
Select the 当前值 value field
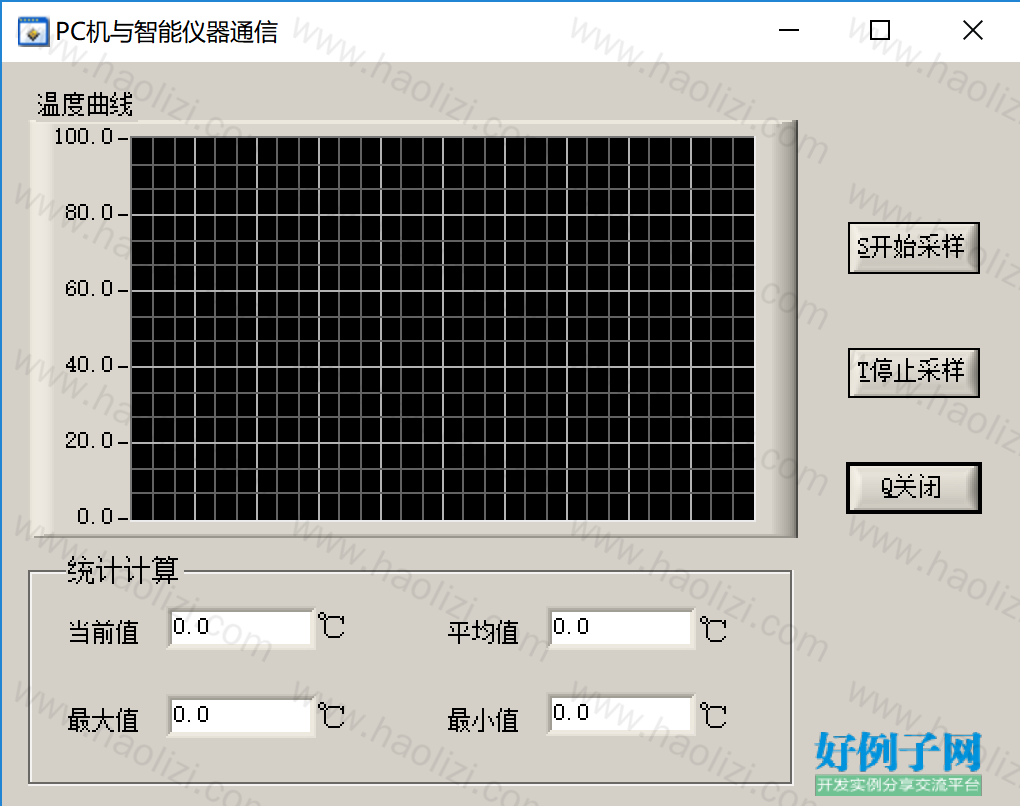pos(241,628)
